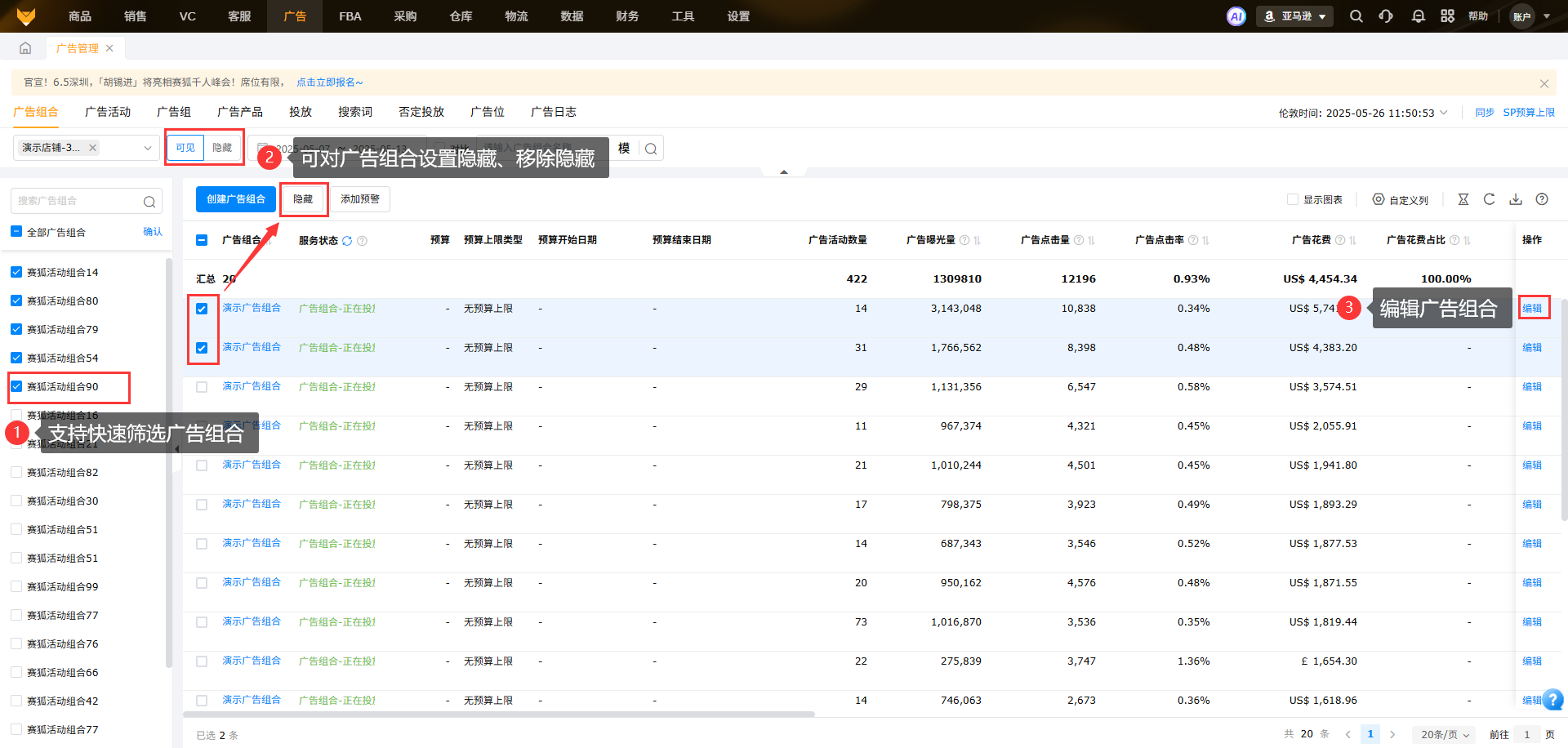Open the AI assistant icon
Screen dimensions: 1568x748
click(x=1236, y=16)
